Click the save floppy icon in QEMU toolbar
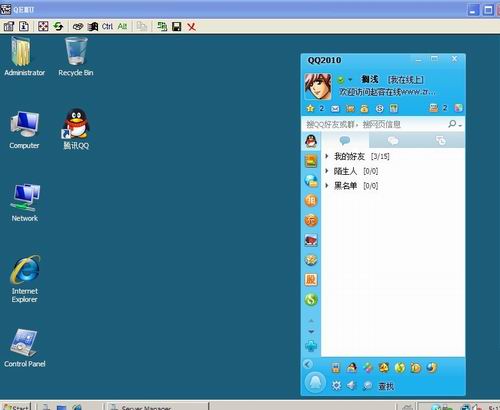Viewport: 500px width, 410px height. tap(176, 27)
